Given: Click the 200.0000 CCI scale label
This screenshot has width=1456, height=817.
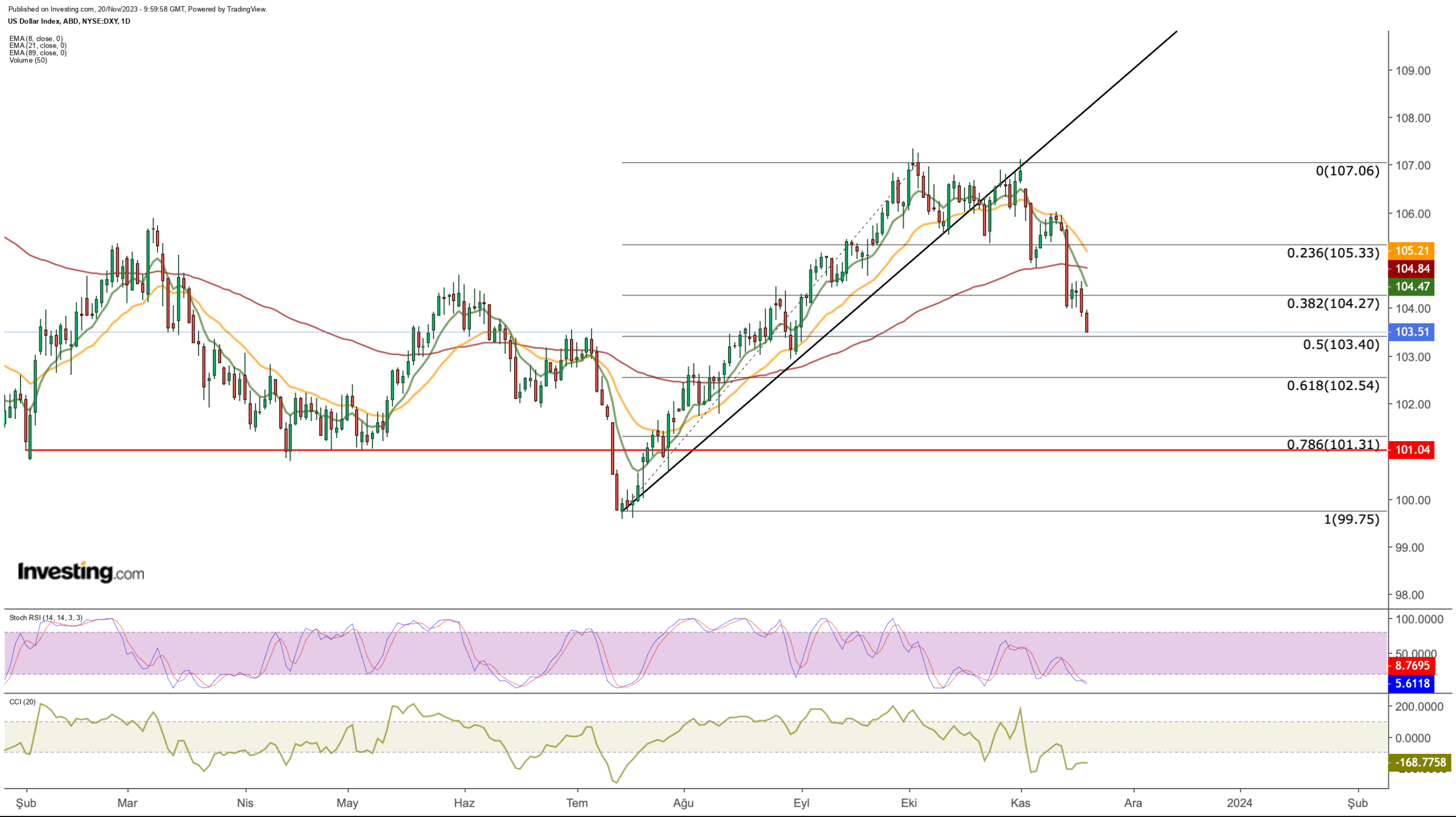Looking at the screenshot, I should 1420,707.
